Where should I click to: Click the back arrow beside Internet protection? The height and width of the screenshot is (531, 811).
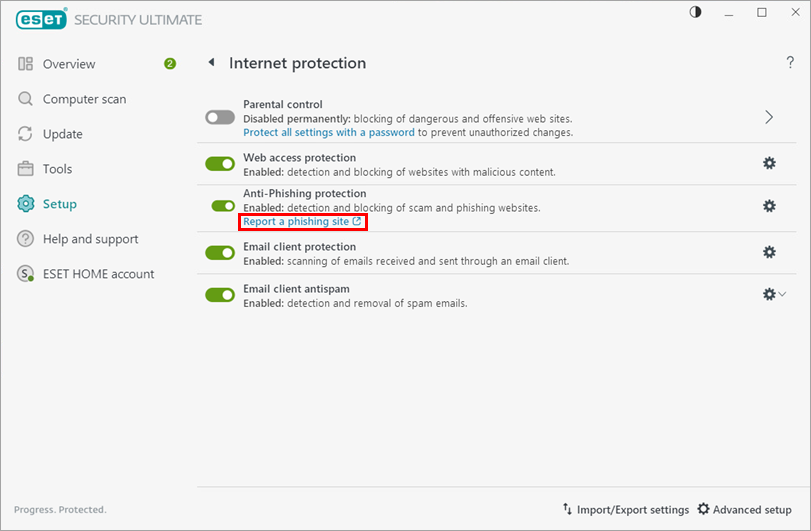point(211,63)
